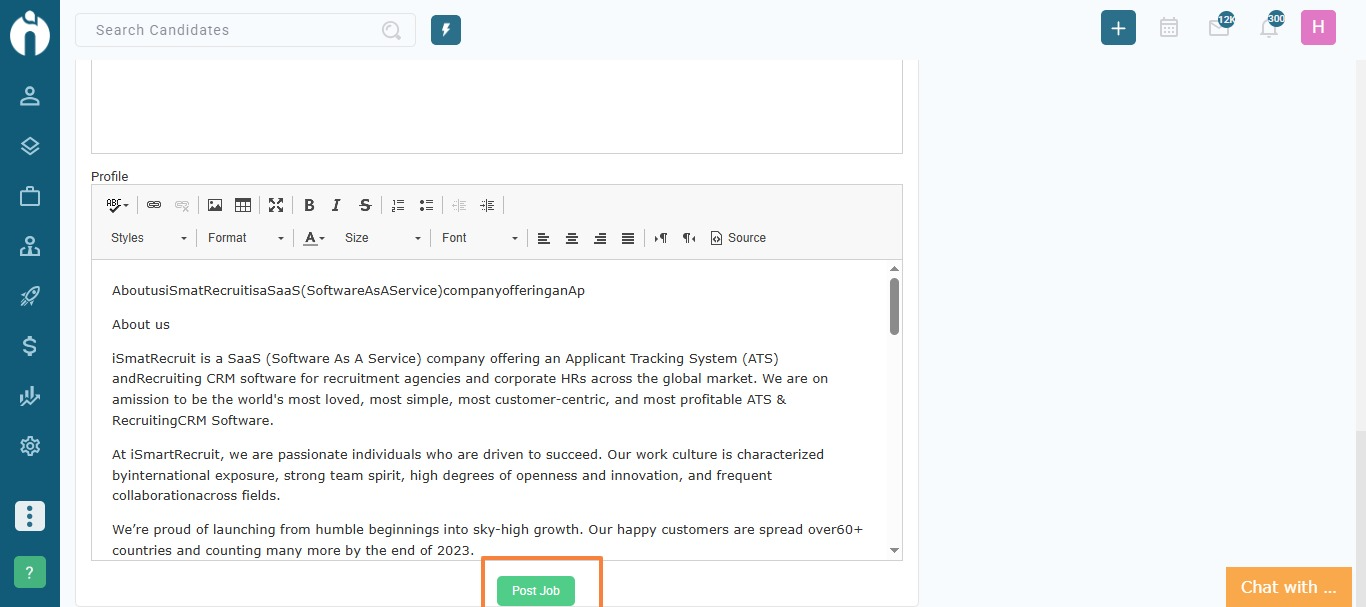Viewport: 1366px width, 607px height.
Task: Click the editor scrollbar up arrow
Action: click(x=894, y=269)
